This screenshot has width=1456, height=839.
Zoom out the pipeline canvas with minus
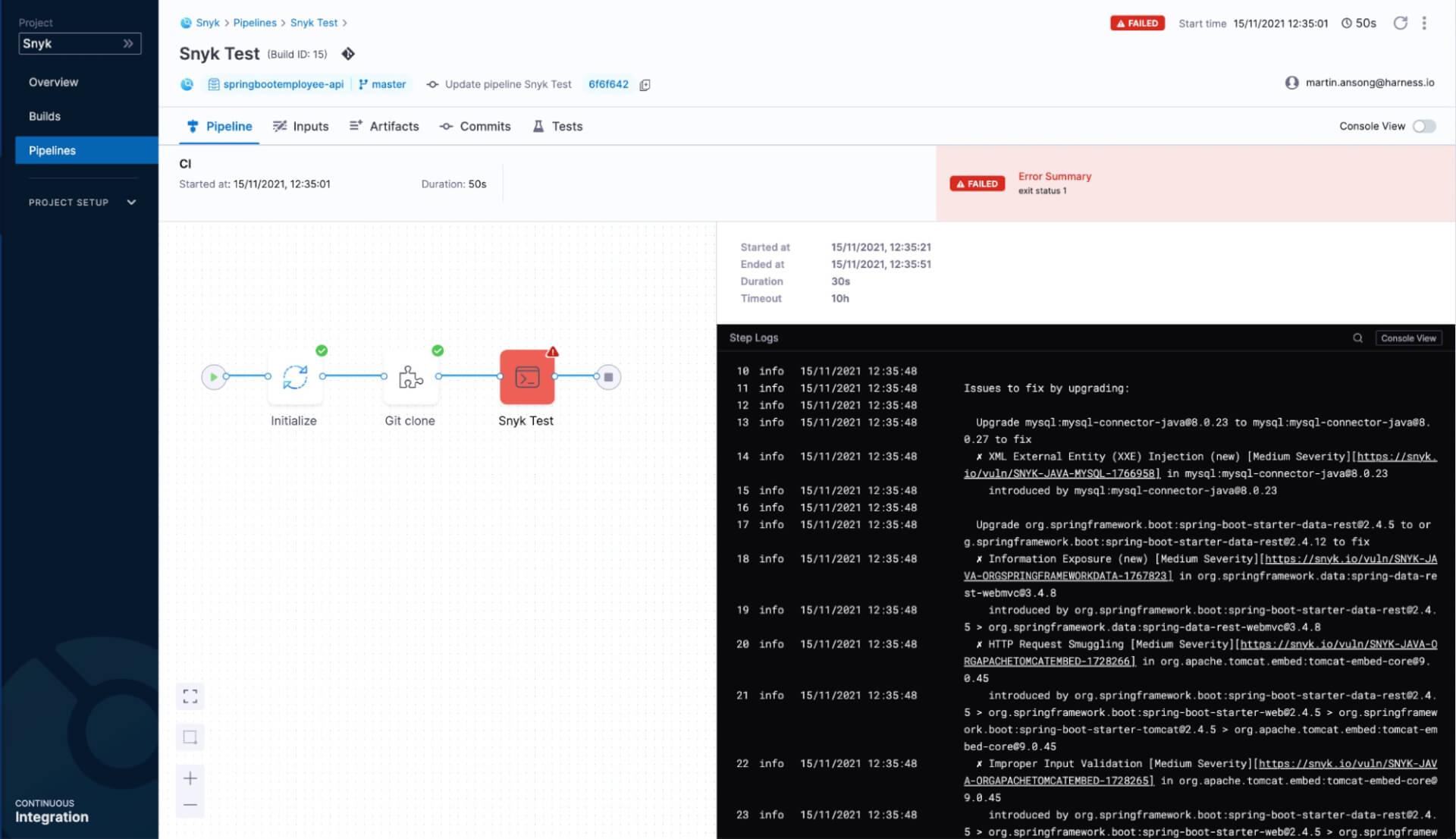click(190, 805)
